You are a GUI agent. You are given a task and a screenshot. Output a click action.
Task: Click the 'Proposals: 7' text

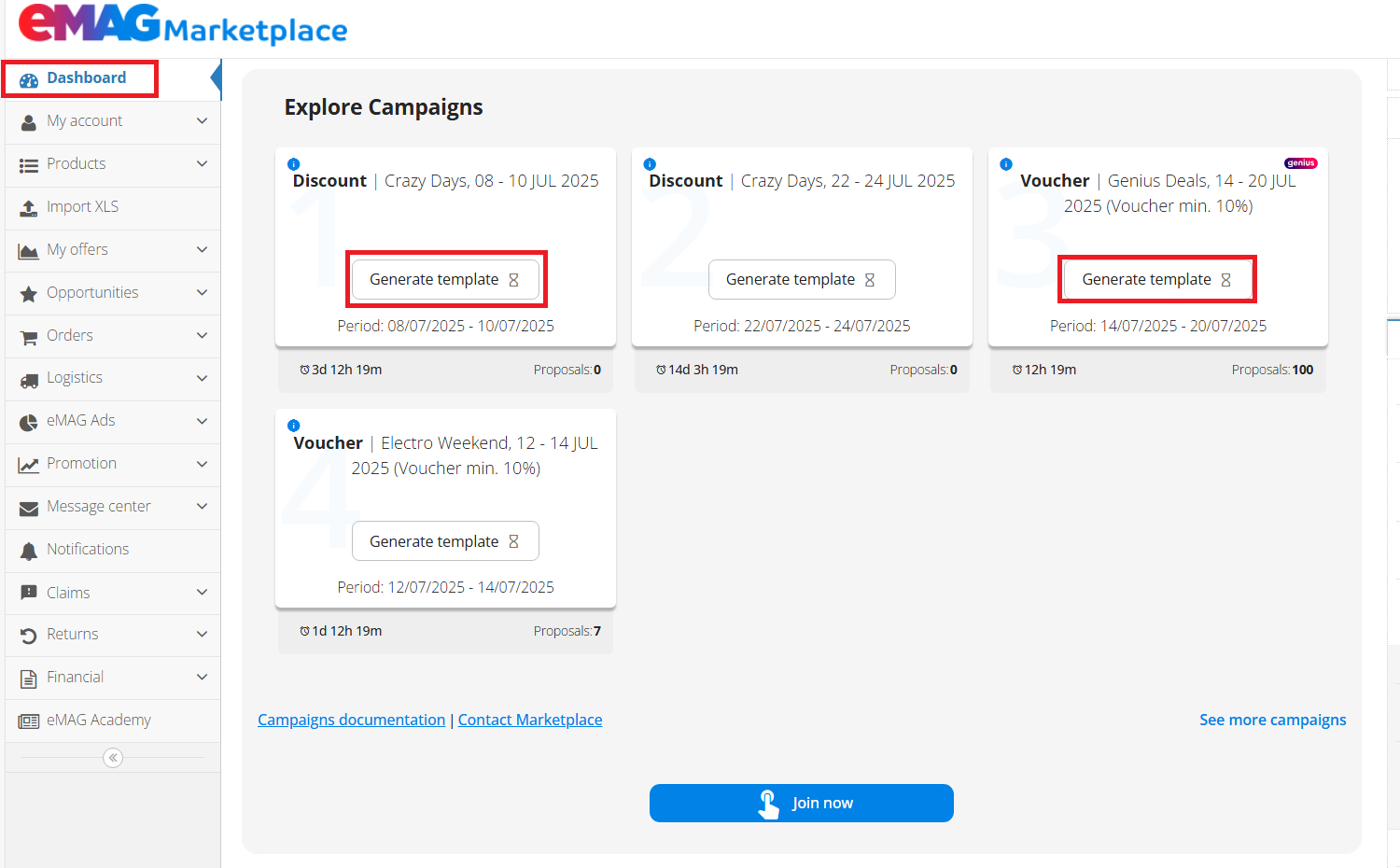[x=567, y=632]
